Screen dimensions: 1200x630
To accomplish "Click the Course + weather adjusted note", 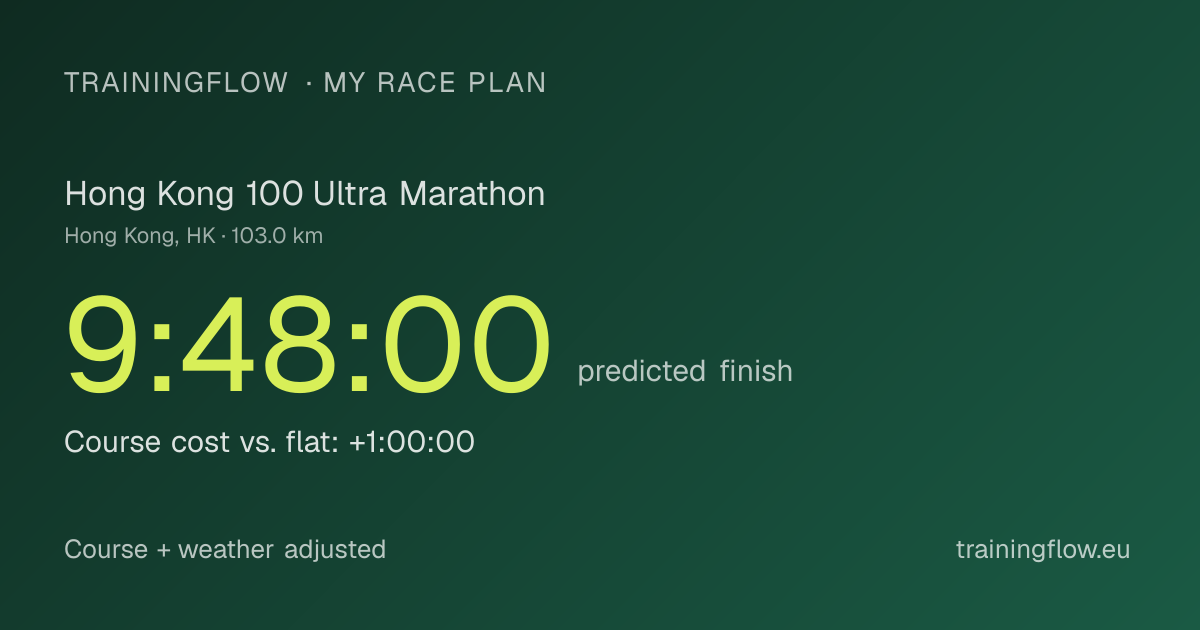I will [225, 549].
